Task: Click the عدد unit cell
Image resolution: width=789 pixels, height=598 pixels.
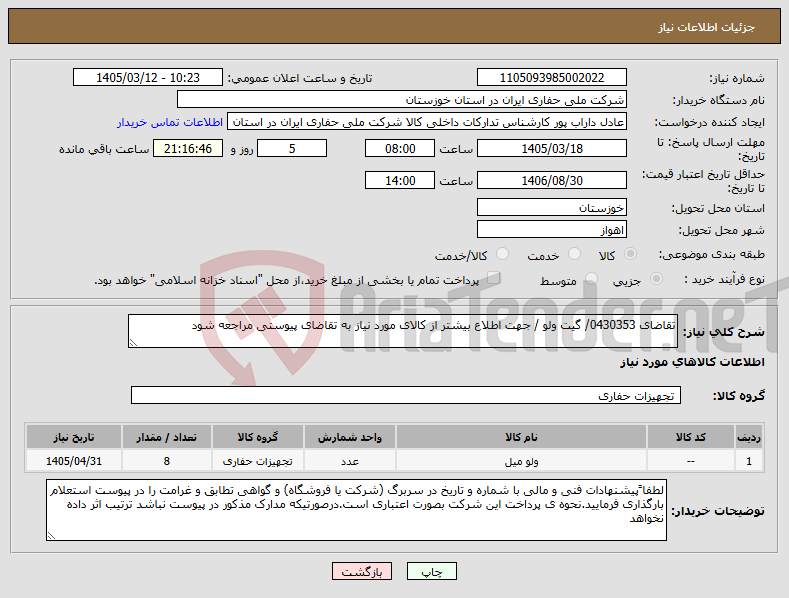Action: (x=350, y=461)
